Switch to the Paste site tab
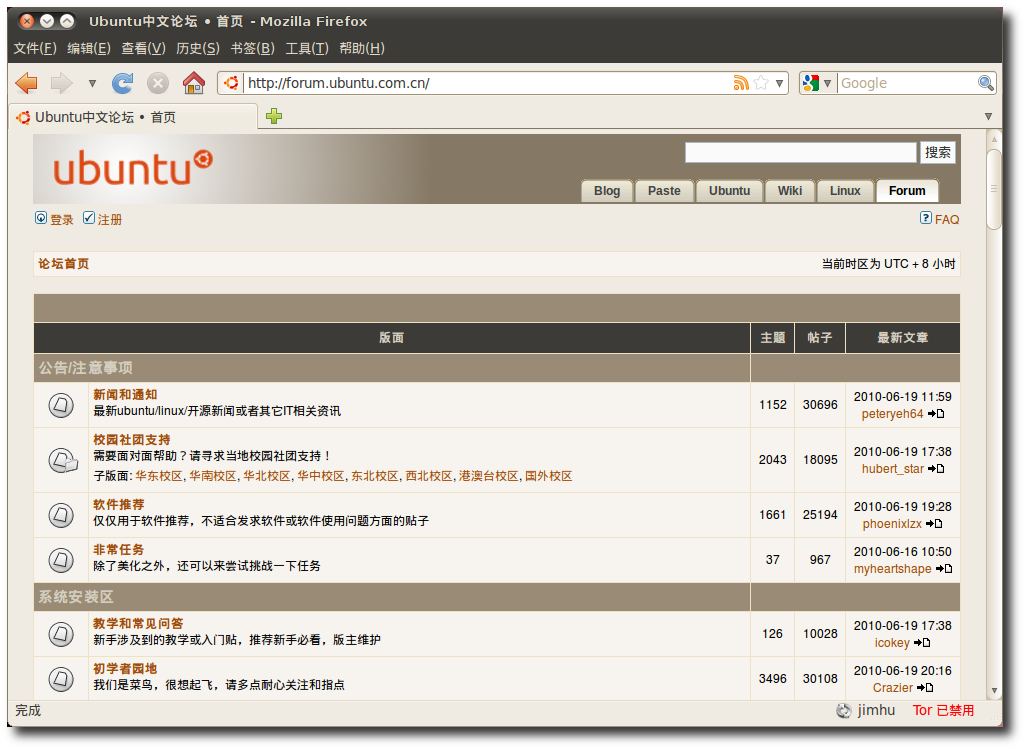 pos(664,191)
